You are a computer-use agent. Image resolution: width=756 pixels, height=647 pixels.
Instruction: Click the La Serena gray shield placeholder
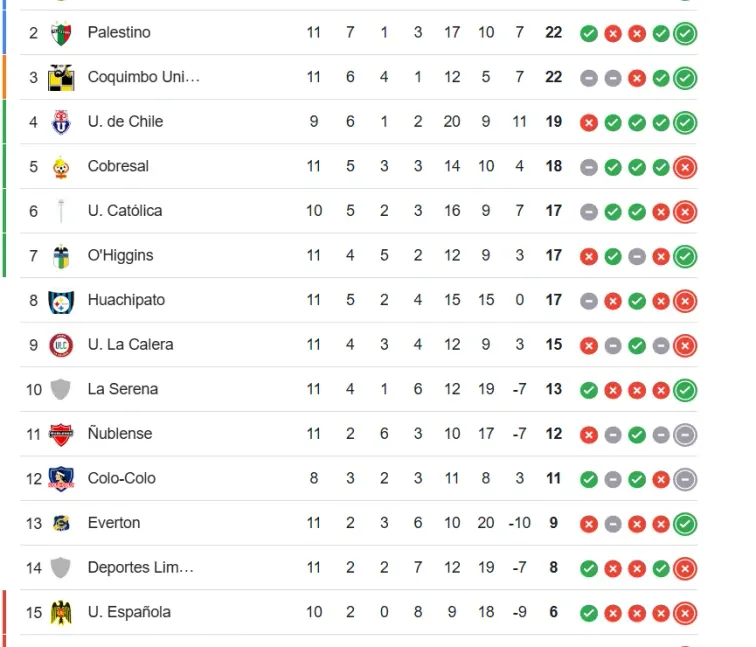tap(61, 389)
